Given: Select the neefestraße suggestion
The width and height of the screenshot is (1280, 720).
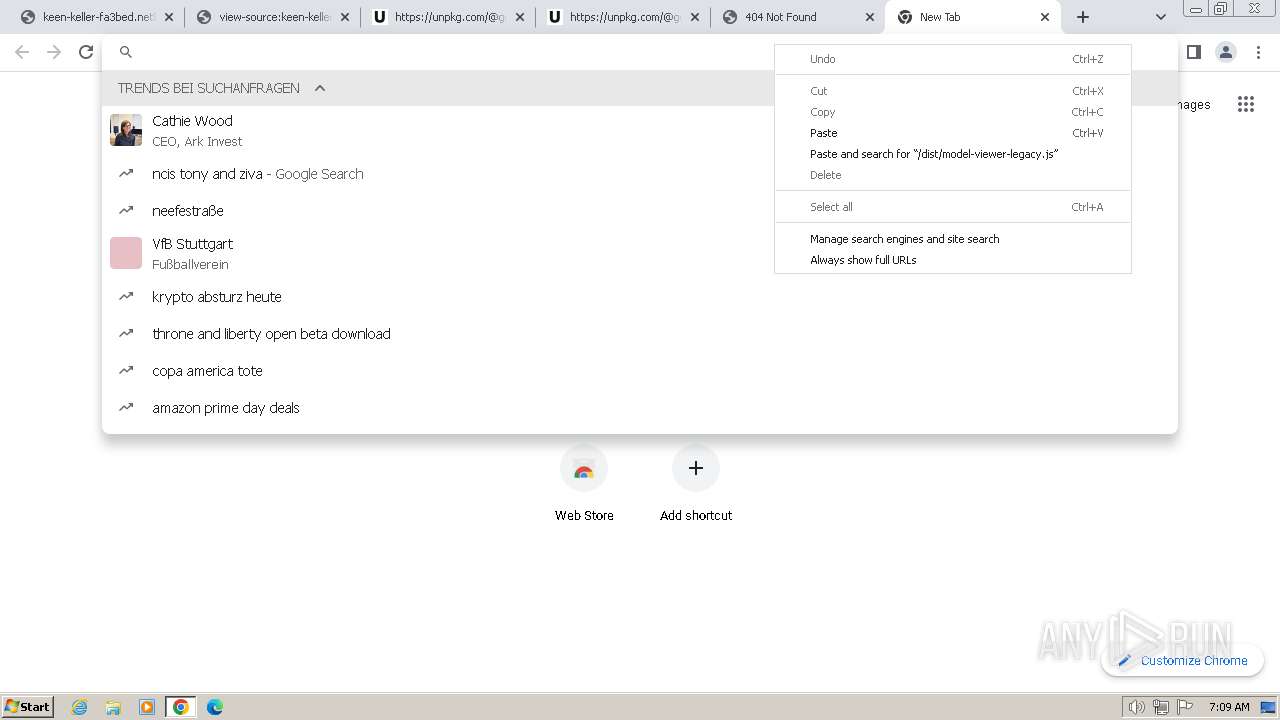Looking at the screenshot, I should pyautogui.click(x=640, y=211).
